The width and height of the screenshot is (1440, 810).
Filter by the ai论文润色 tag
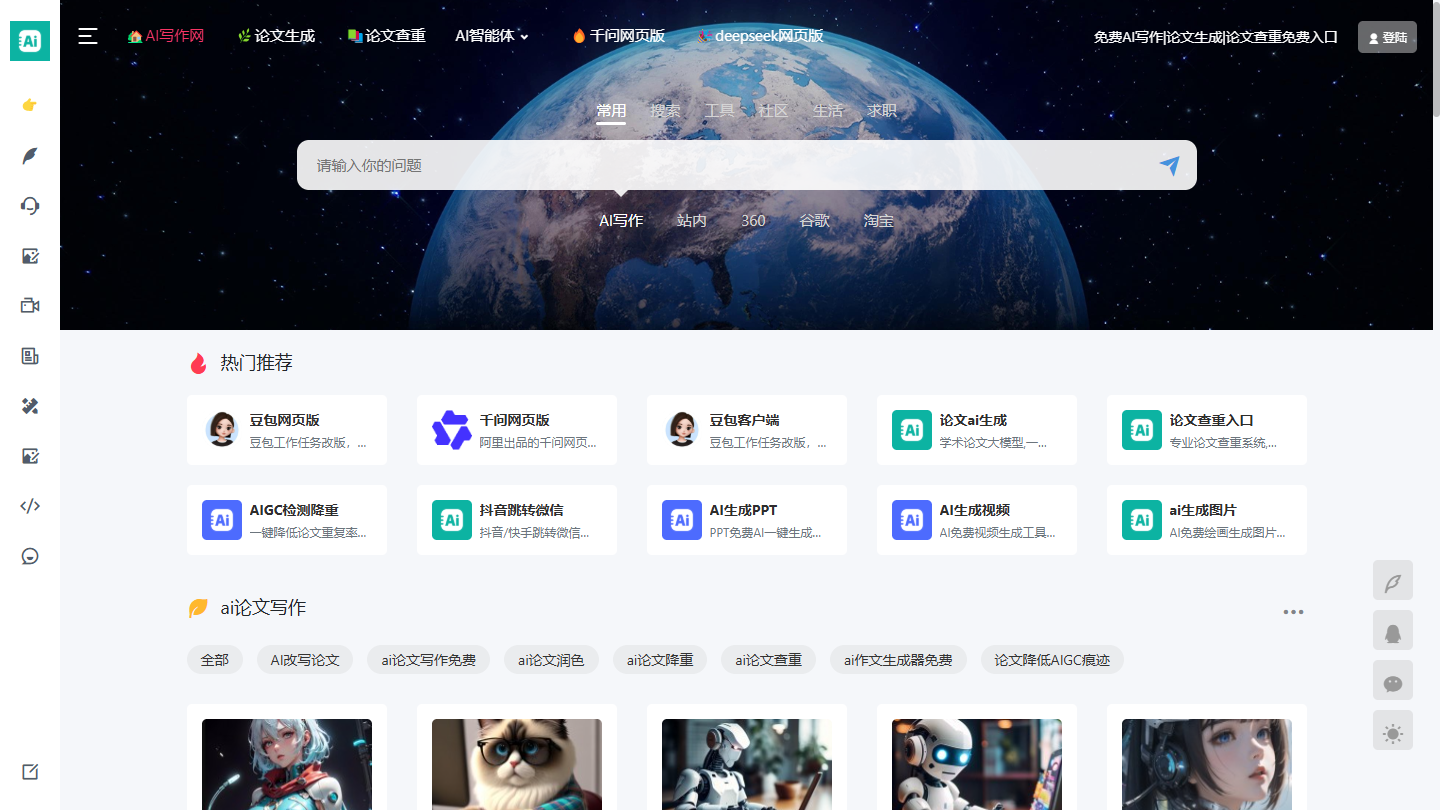click(x=551, y=660)
